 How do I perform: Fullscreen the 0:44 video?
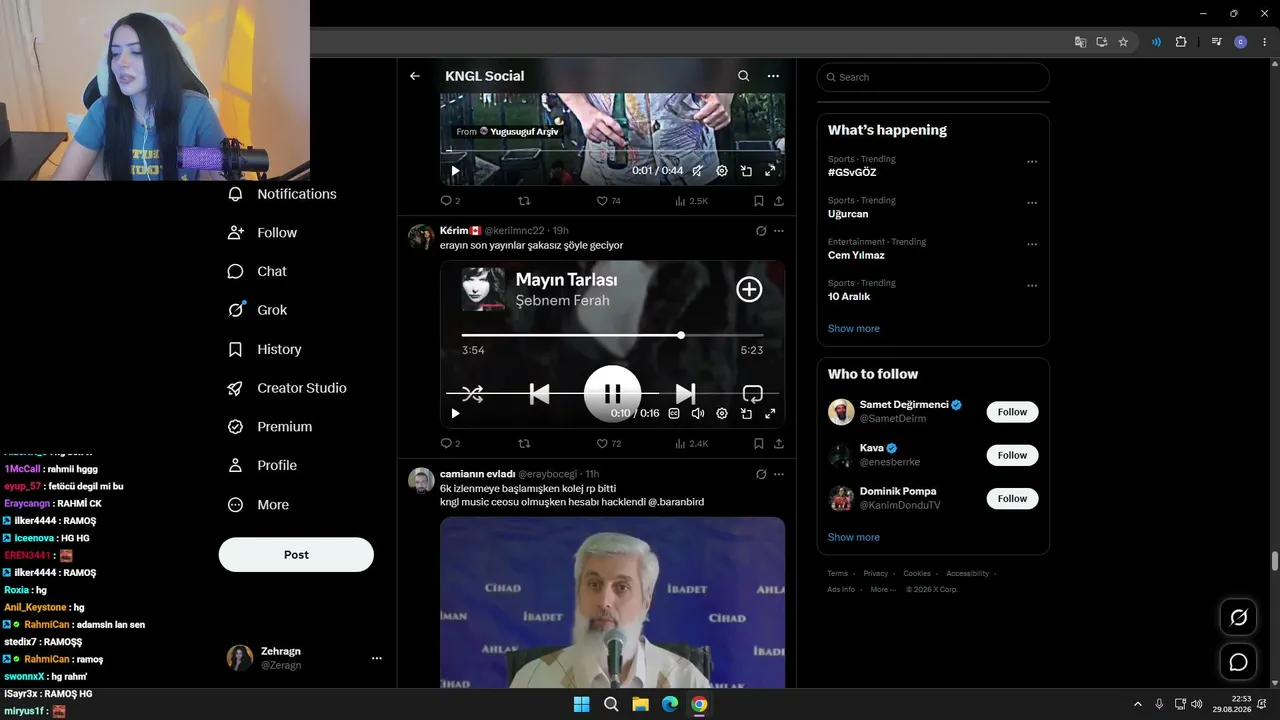pos(770,171)
